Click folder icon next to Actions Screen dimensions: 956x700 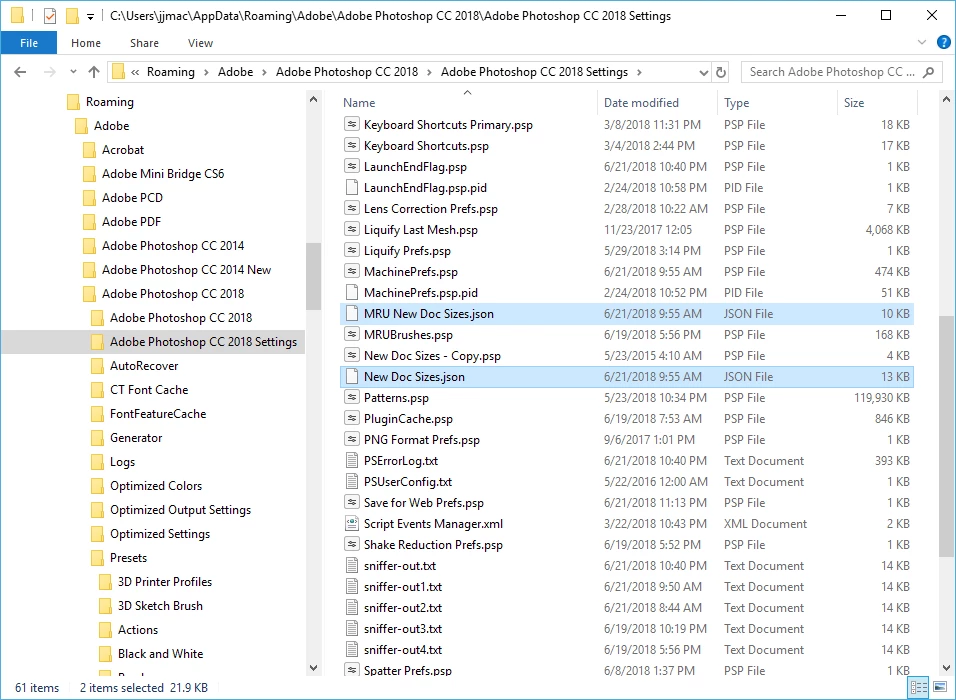tap(105, 630)
